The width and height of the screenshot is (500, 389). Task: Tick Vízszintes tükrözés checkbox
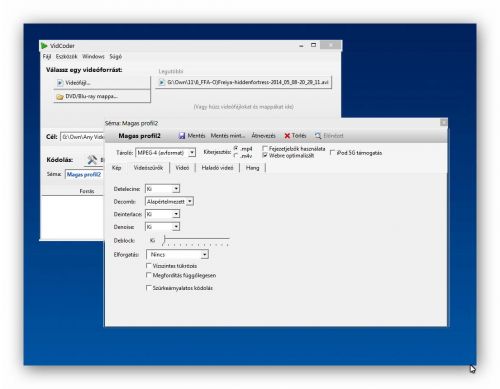(x=149, y=266)
